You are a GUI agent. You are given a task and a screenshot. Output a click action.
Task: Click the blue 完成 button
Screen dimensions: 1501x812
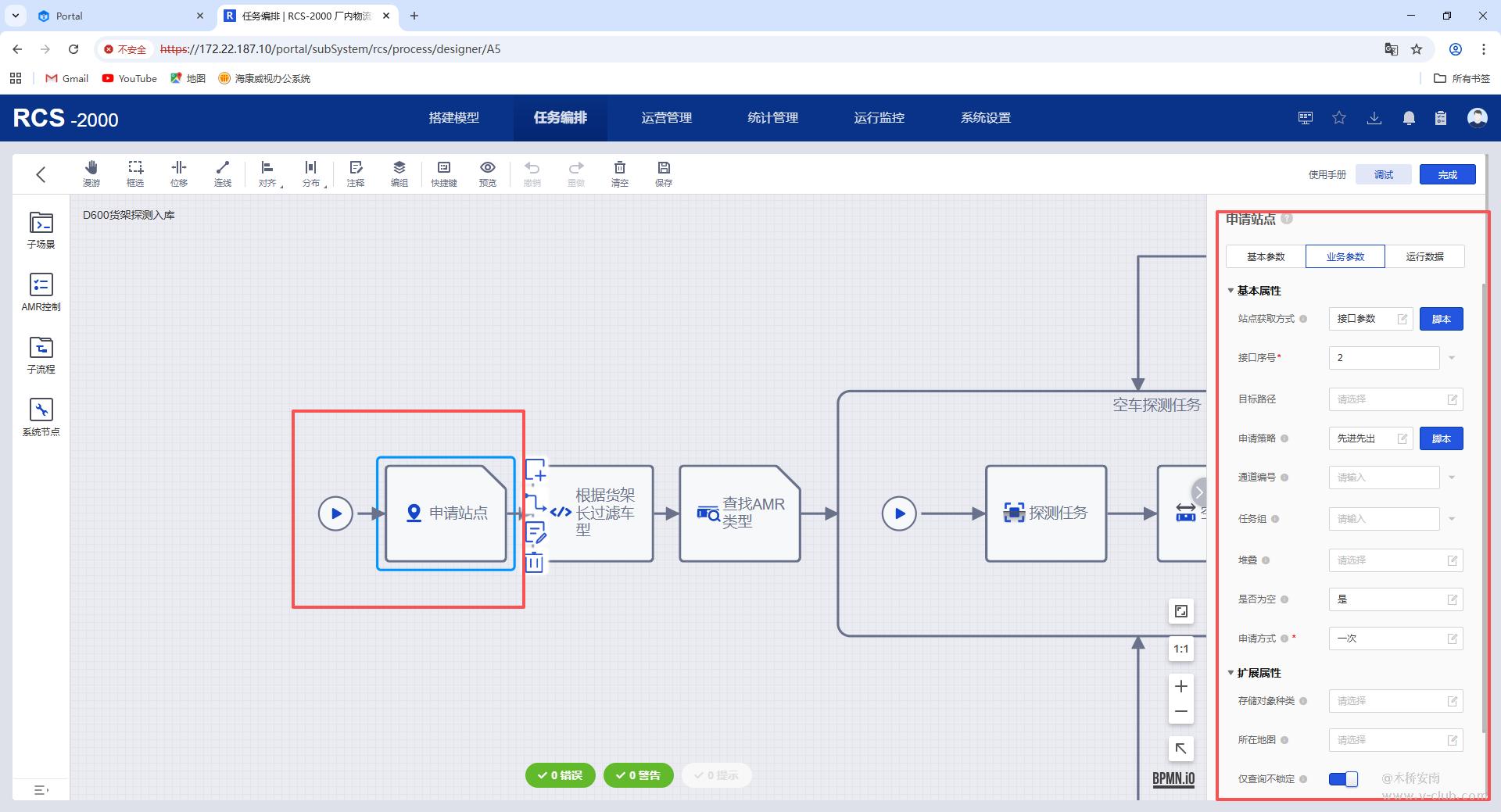click(x=1447, y=174)
